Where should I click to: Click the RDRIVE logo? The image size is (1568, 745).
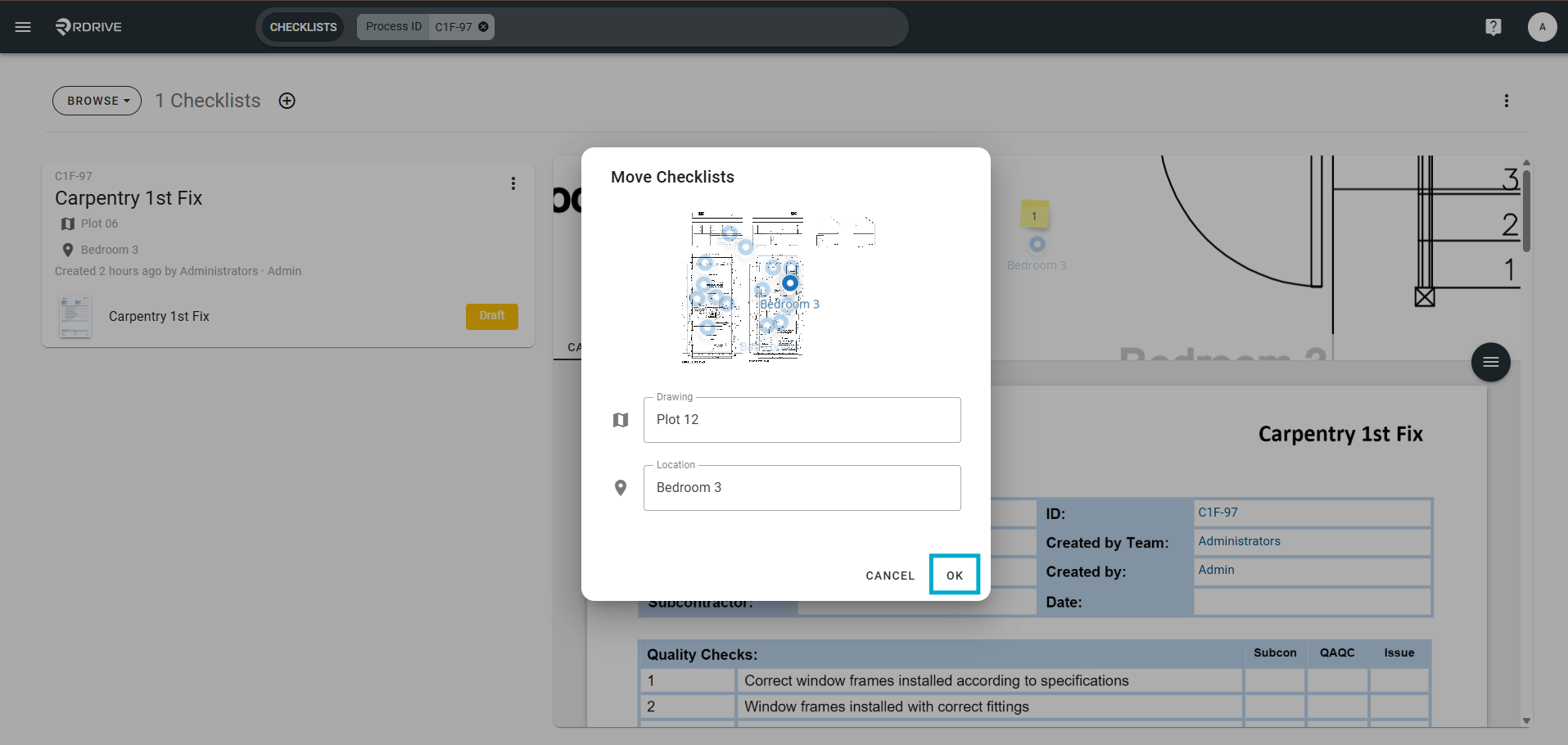click(88, 27)
